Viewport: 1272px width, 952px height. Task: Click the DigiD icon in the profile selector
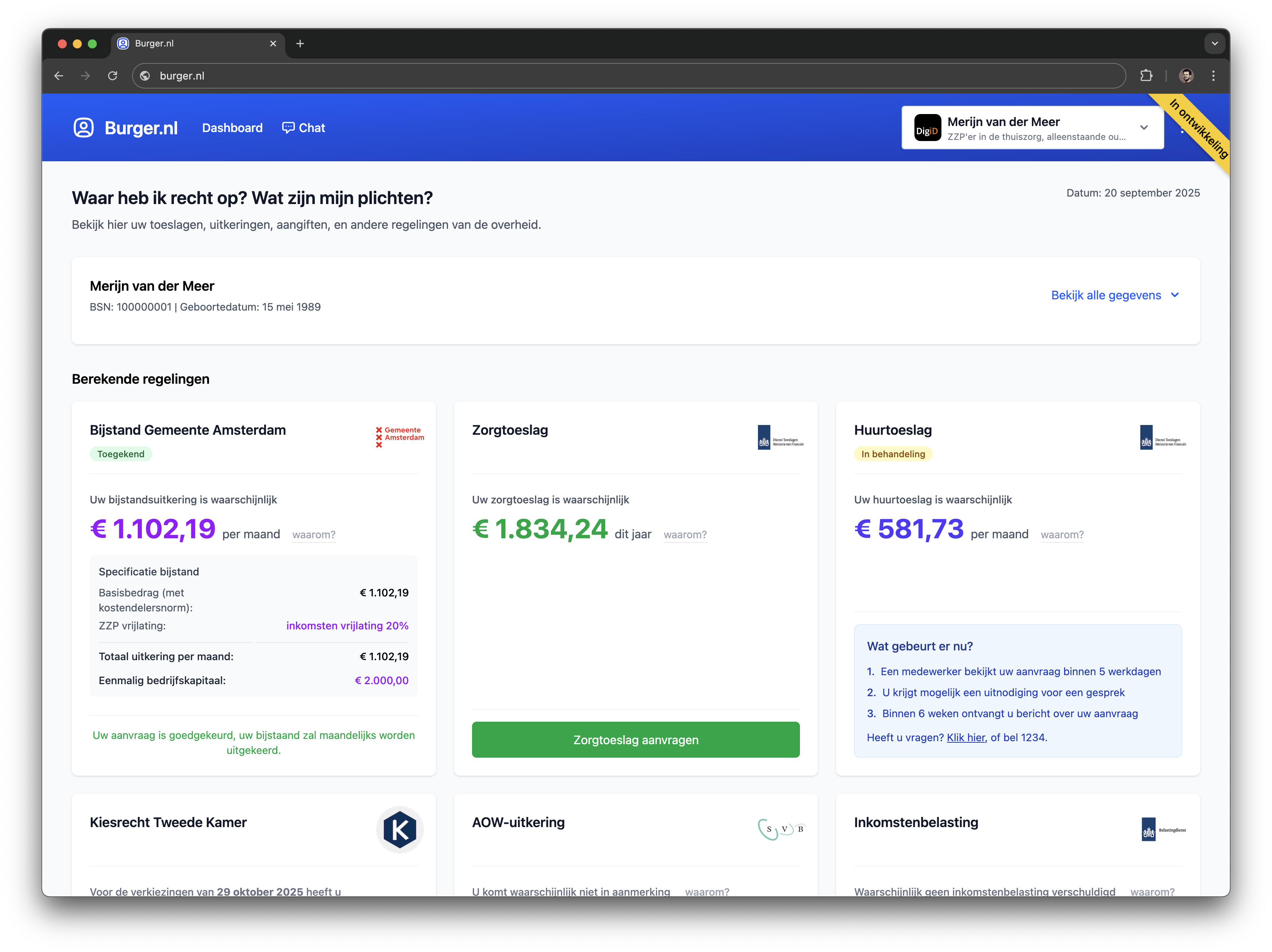[927, 128]
